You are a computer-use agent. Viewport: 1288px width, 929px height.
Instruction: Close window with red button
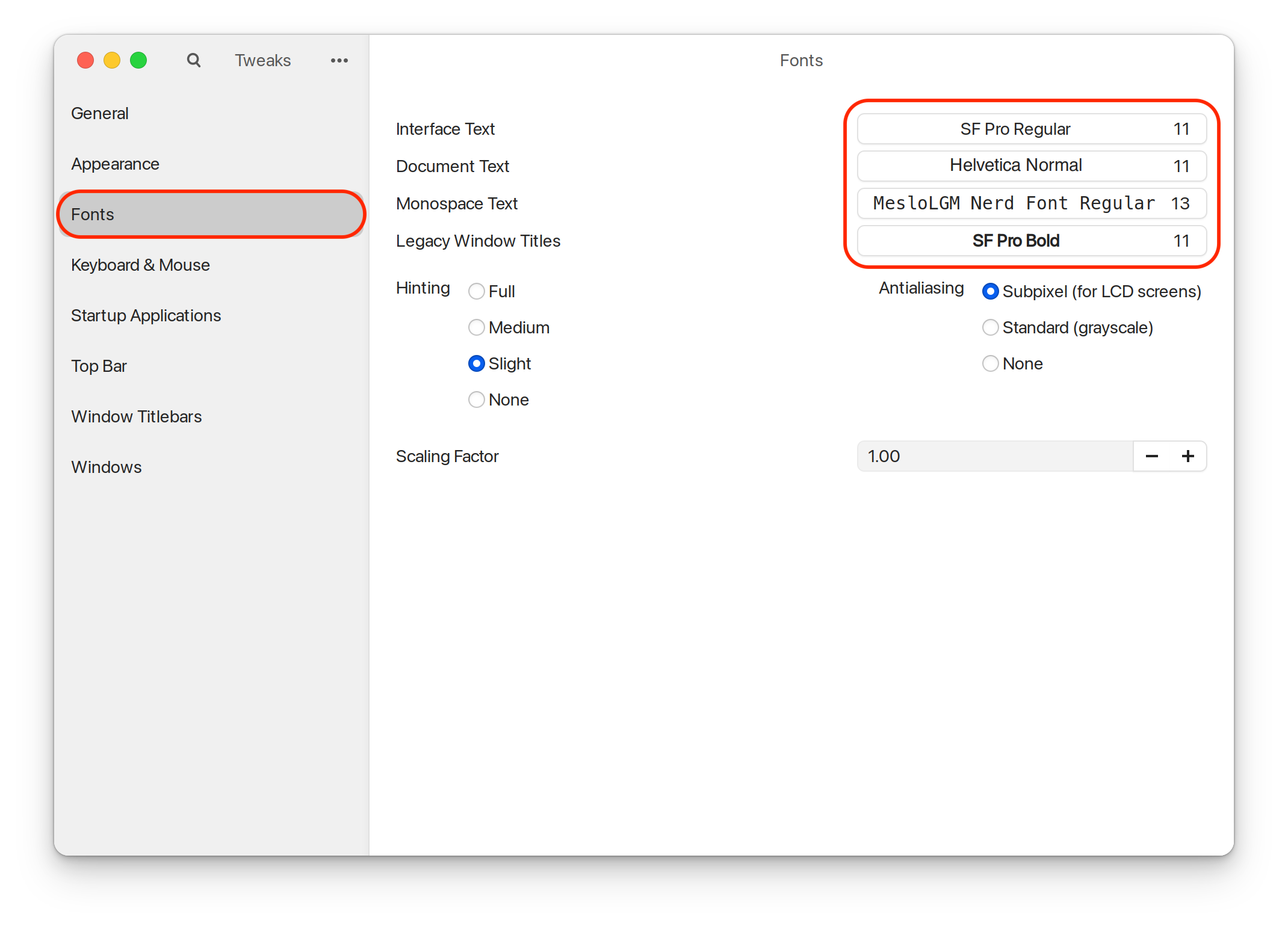click(x=85, y=60)
